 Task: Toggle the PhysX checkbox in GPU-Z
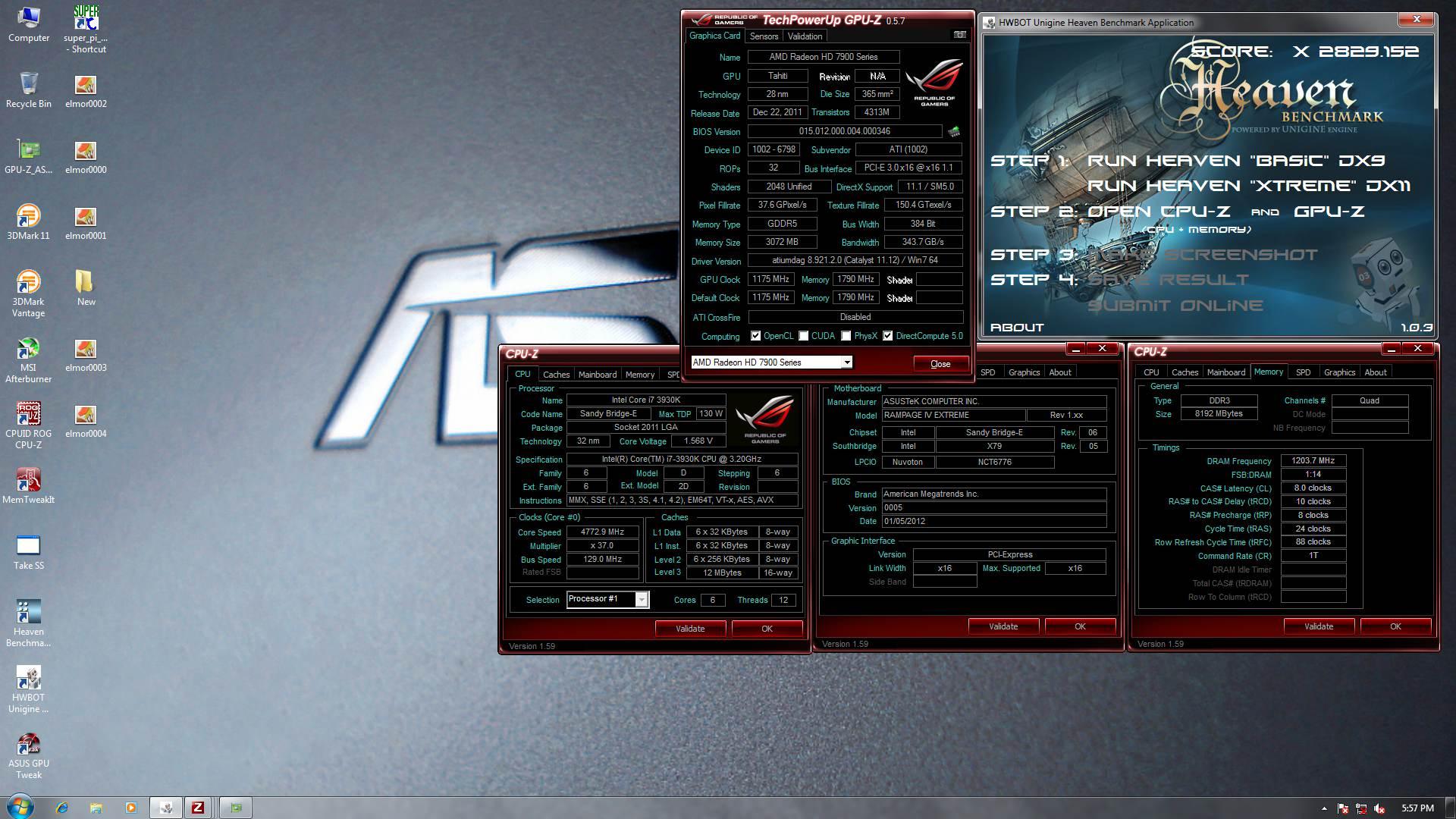tap(846, 336)
